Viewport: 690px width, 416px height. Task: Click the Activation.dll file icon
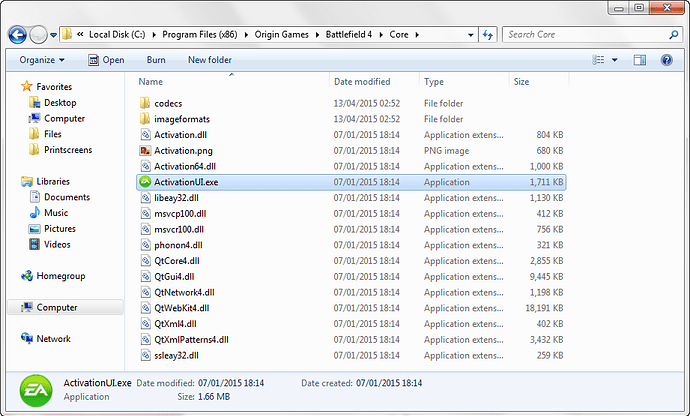pyautogui.click(x=145, y=135)
